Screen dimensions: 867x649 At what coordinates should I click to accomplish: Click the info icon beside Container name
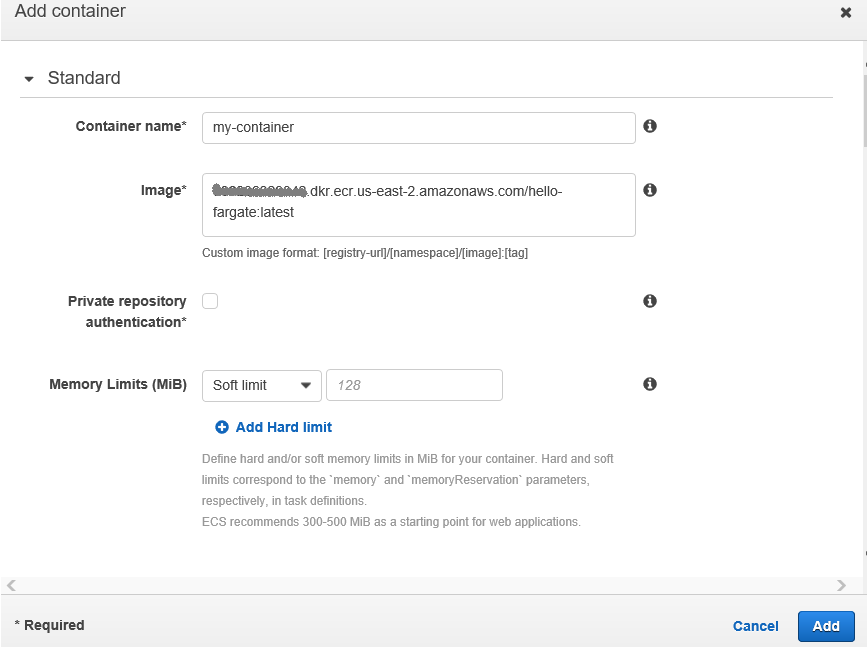650,127
